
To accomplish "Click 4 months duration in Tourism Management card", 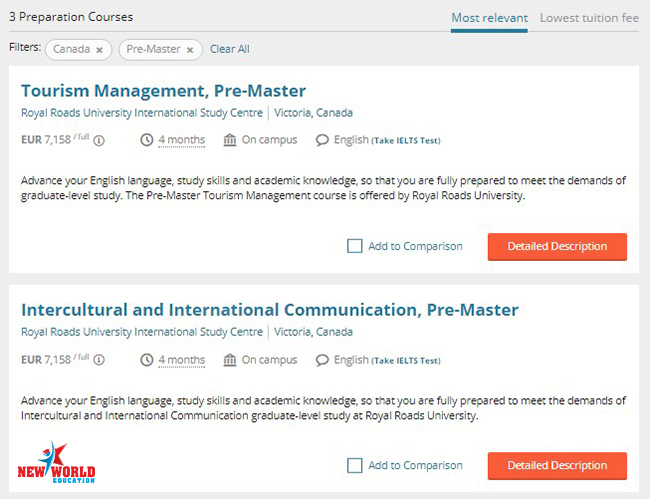I will [x=182, y=140].
